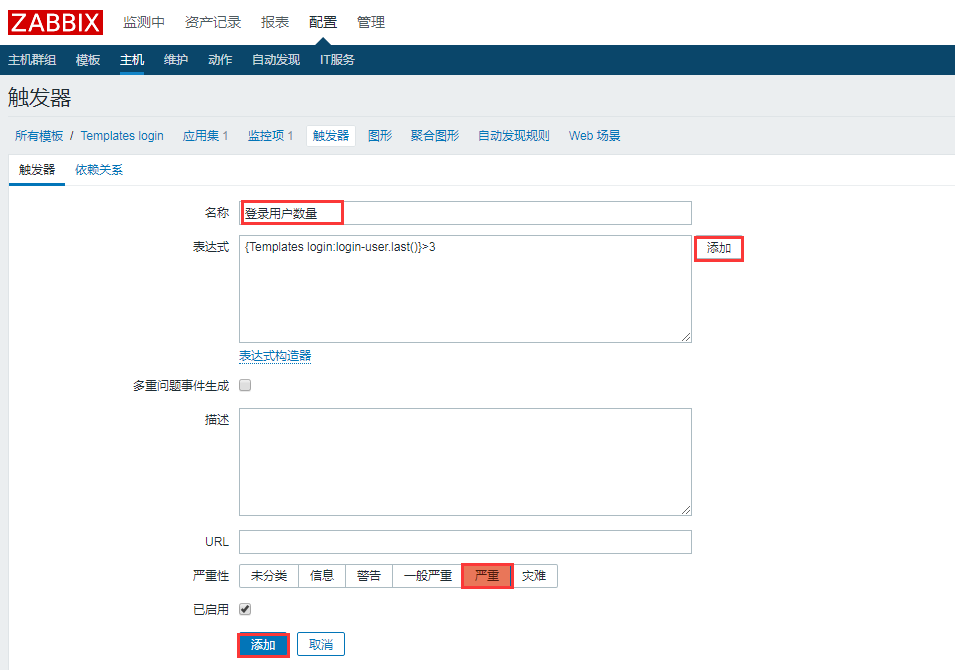
Task: Click the 描述 text area
Action: tap(465, 462)
